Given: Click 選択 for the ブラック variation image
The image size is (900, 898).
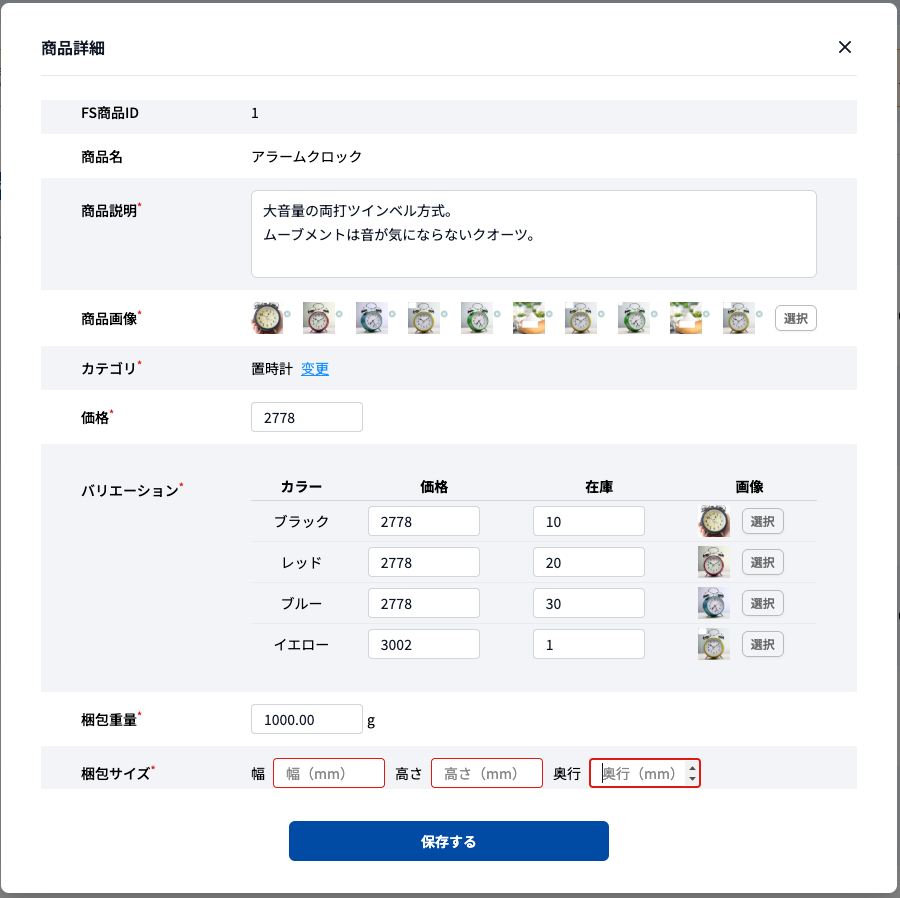Looking at the screenshot, I should click(x=763, y=521).
